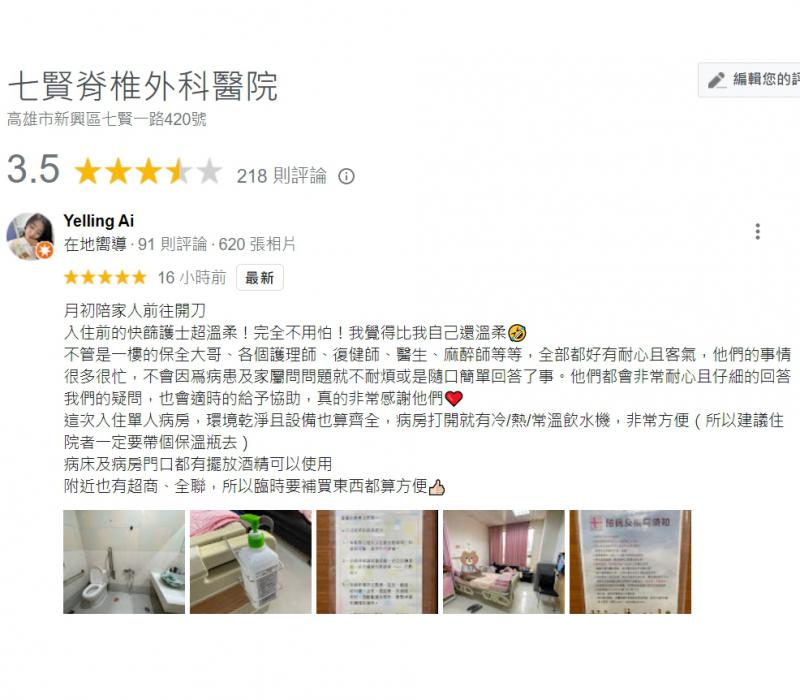Open the hand sanitizer bottle photo
Viewport: 800px width, 700px height.
pyautogui.click(x=251, y=562)
